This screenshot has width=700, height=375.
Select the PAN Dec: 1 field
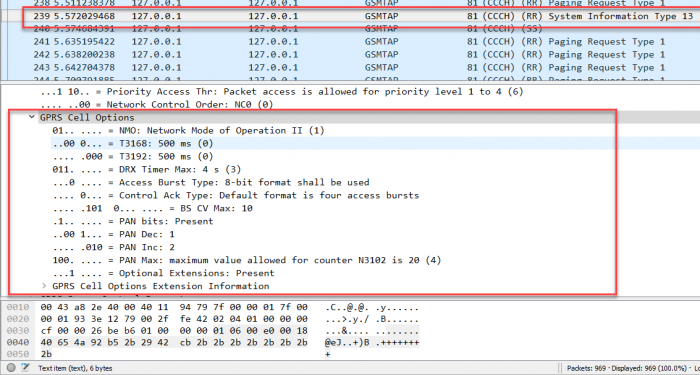point(113,234)
